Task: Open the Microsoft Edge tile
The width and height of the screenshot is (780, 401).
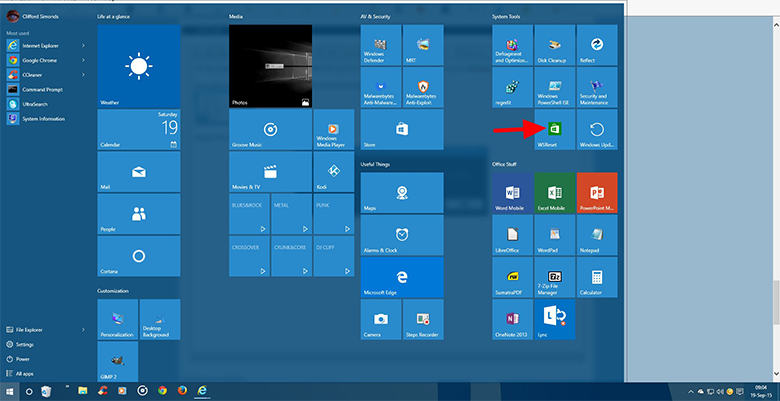Action: [401, 277]
